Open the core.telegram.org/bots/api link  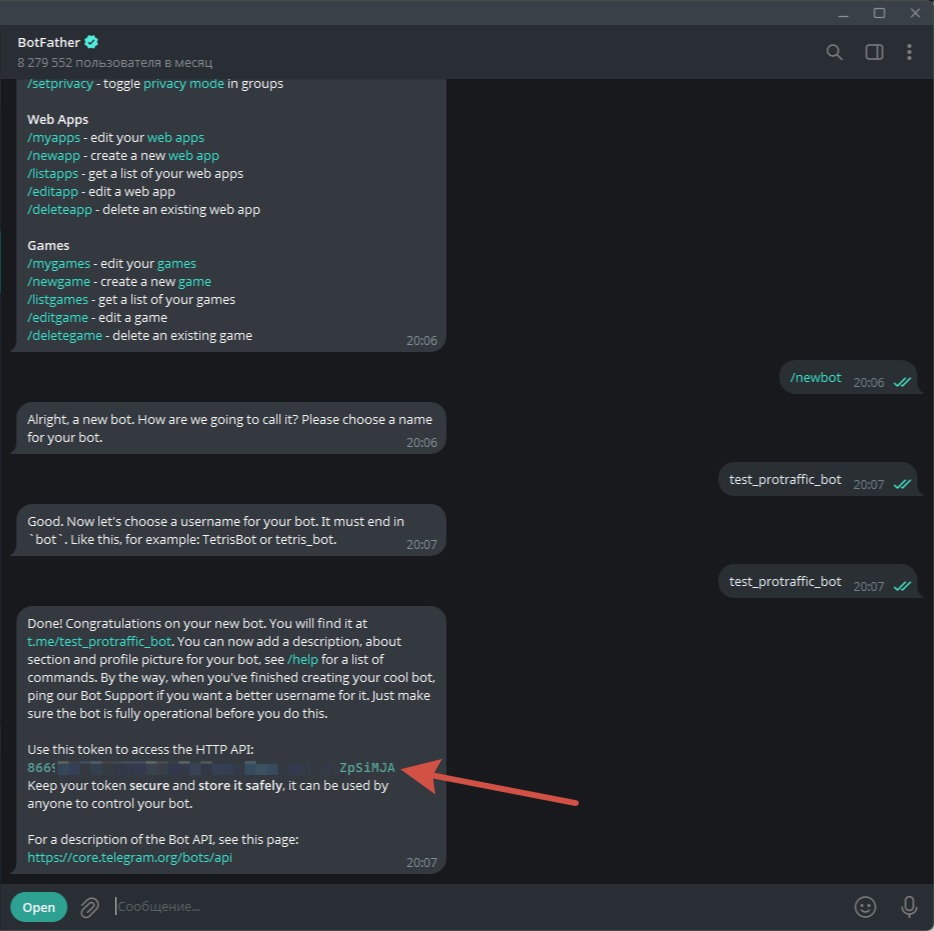point(130,858)
